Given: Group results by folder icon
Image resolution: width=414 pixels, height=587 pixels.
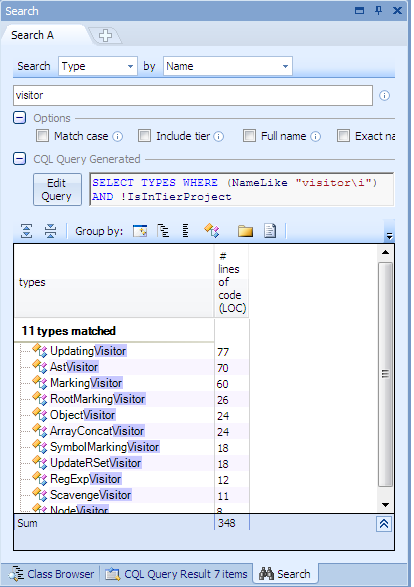Looking at the screenshot, I should (x=245, y=231).
